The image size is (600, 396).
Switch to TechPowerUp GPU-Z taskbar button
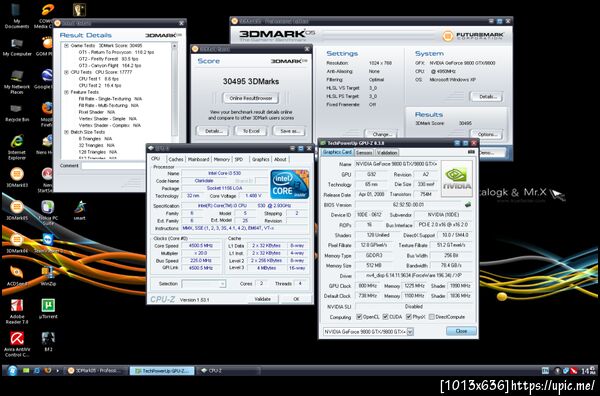click(x=162, y=370)
